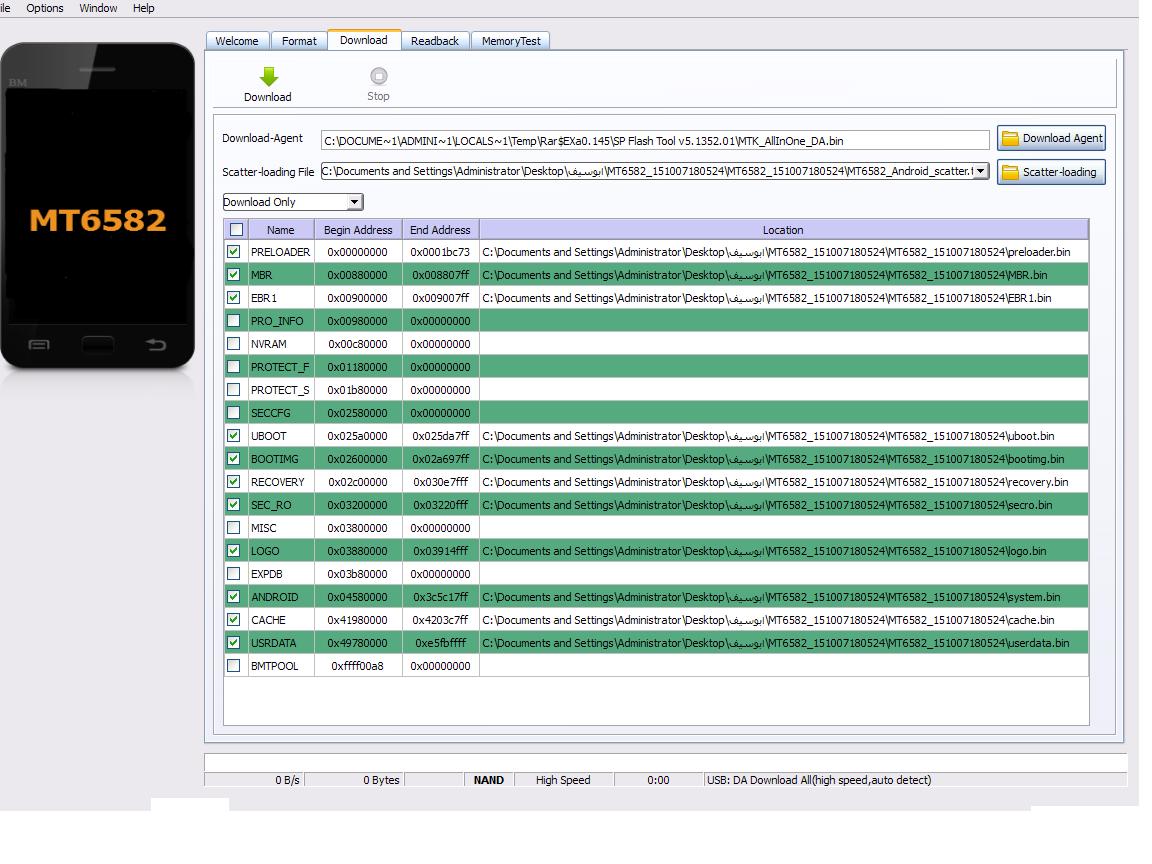1152x864 pixels.
Task: Click the Download Agent button label
Action: [x=1062, y=138]
